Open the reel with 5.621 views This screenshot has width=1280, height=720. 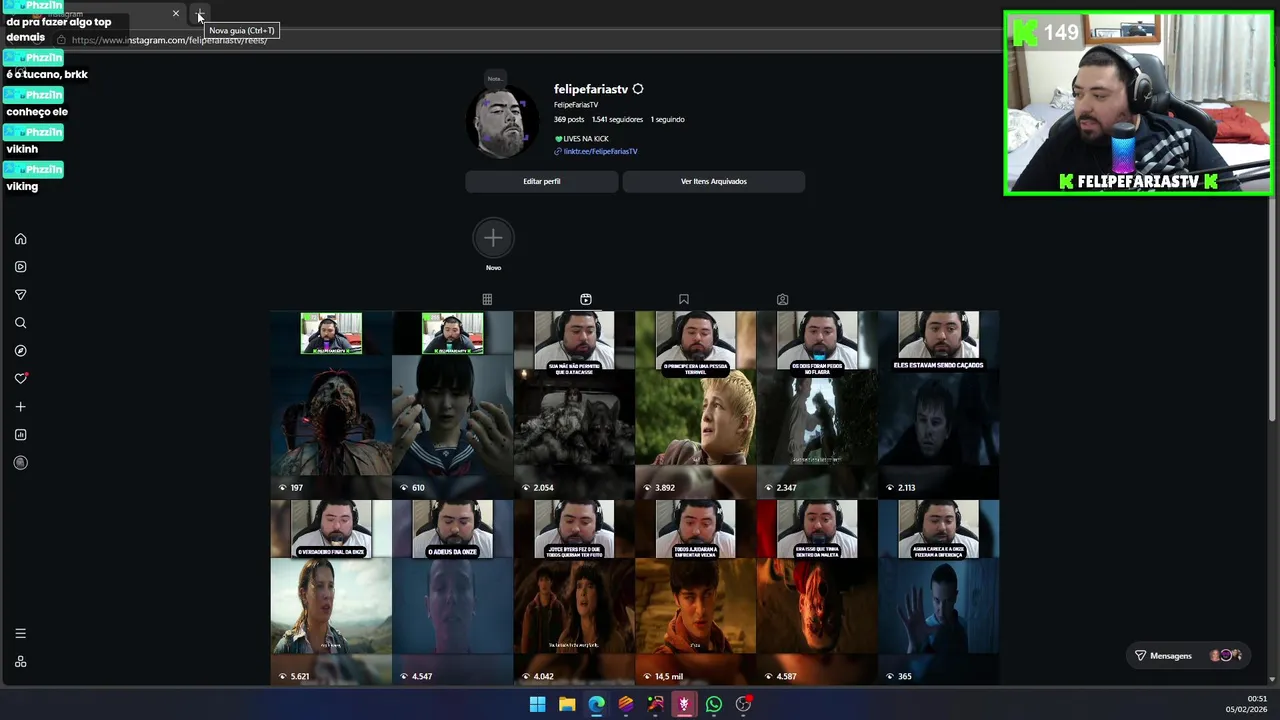click(331, 592)
